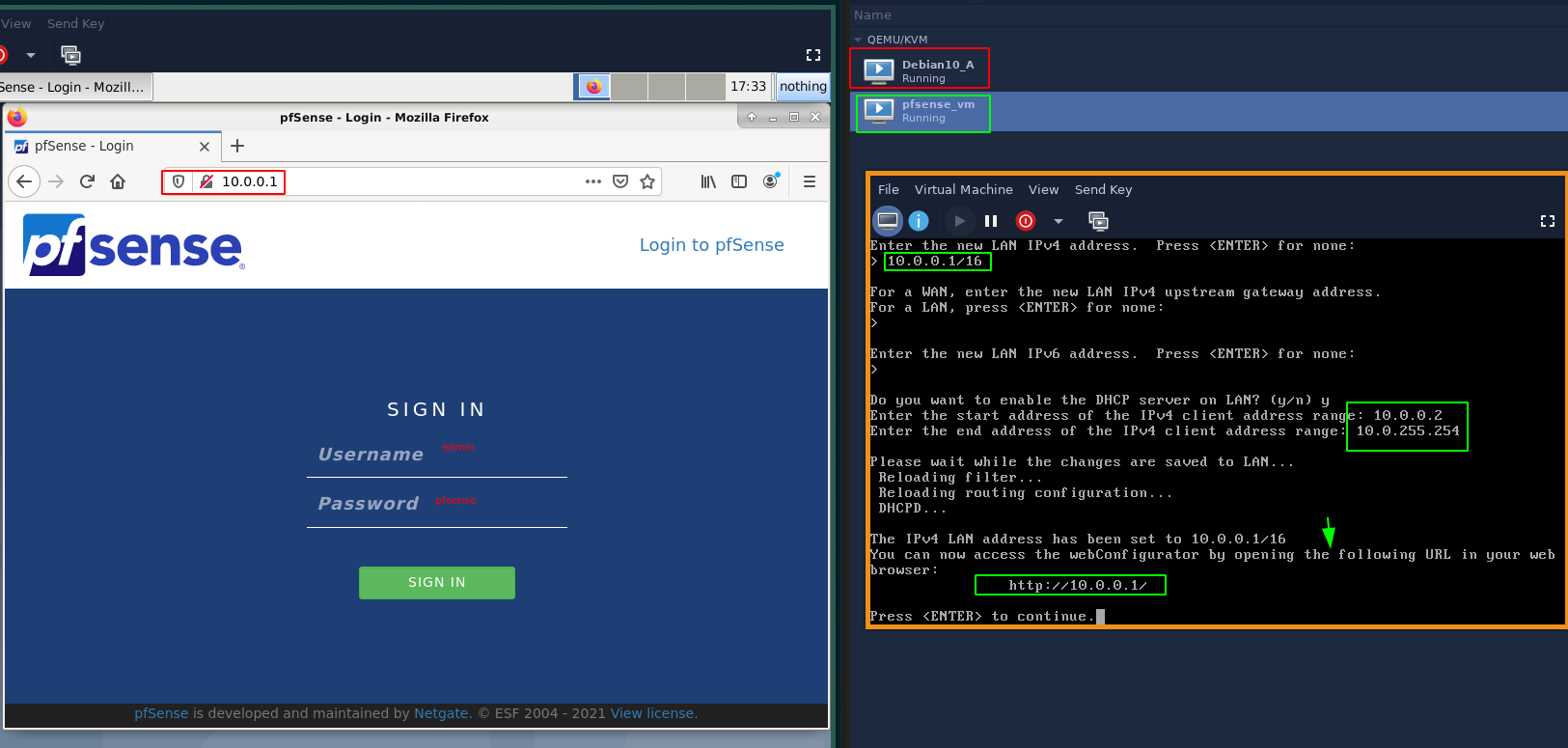Open Send Key menu in pfsense VM window
Screen dimensions: 1568x748
pyautogui.click(x=1103, y=189)
